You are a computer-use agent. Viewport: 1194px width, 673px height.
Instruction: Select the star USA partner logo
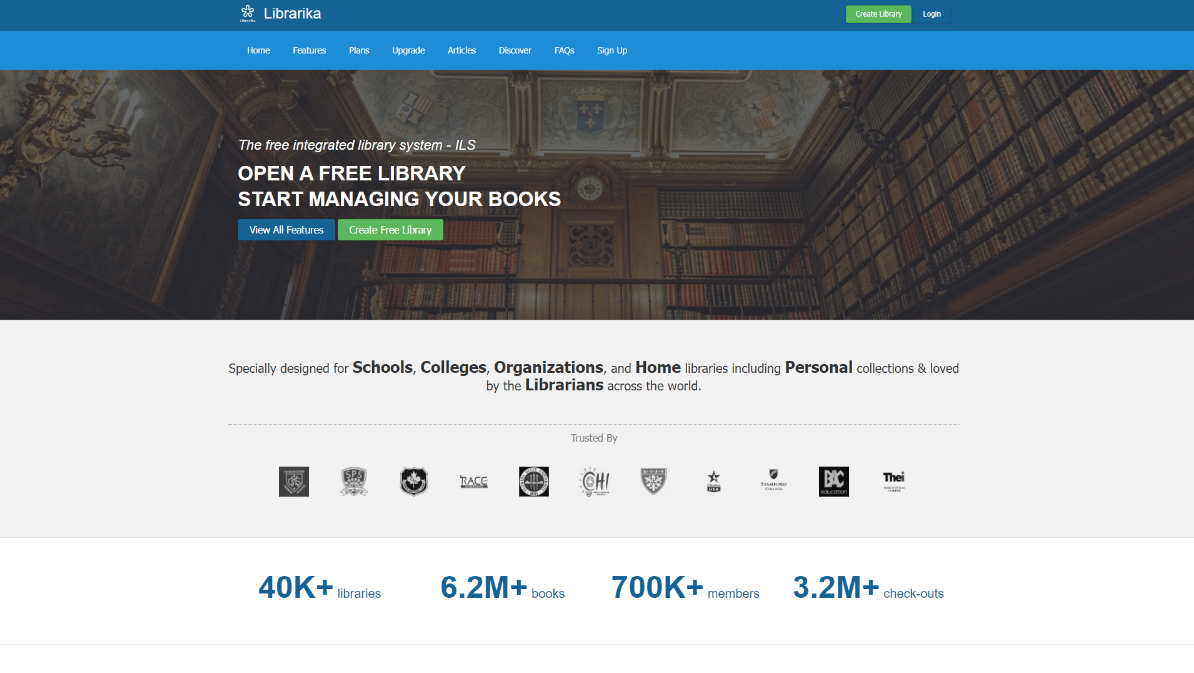point(713,481)
